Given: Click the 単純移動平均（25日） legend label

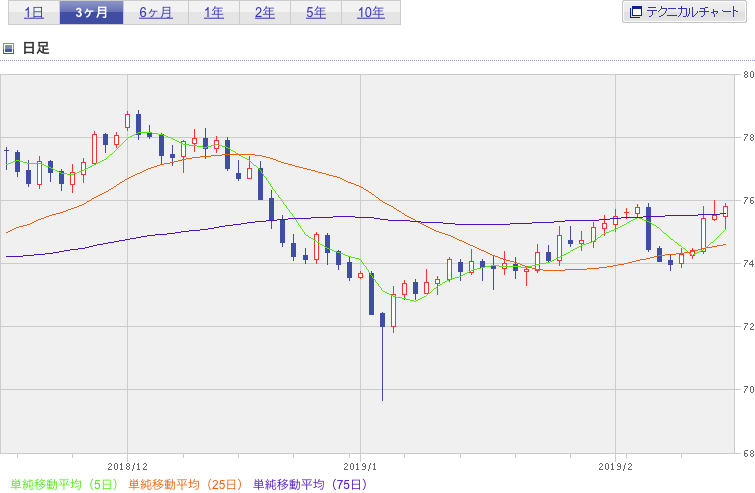Looking at the screenshot, I should point(185,484).
